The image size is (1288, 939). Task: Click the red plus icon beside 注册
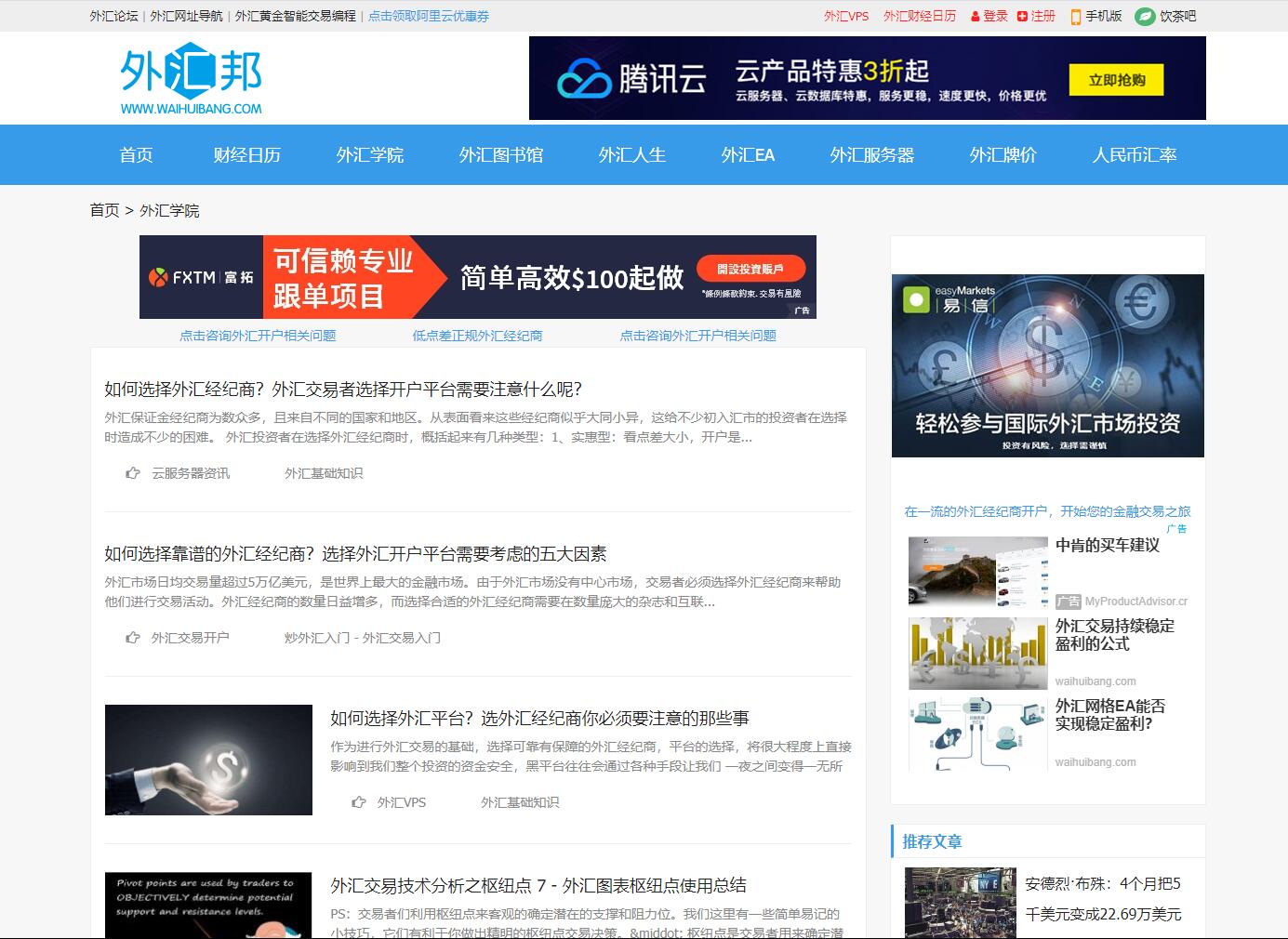pyautogui.click(x=1023, y=17)
